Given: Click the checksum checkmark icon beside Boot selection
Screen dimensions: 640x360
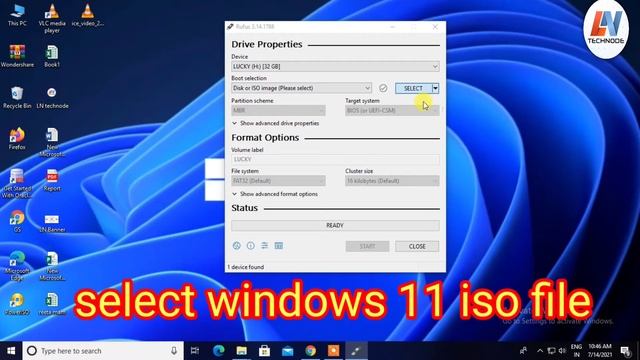Looking at the screenshot, I should pyautogui.click(x=383, y=88).
